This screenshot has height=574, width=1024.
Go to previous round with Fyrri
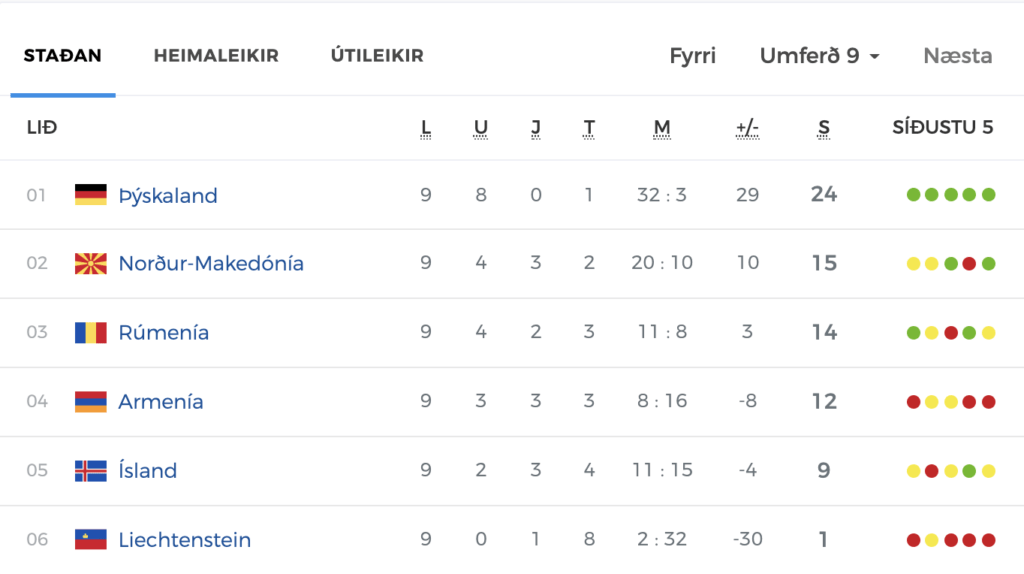pos(692,56)
